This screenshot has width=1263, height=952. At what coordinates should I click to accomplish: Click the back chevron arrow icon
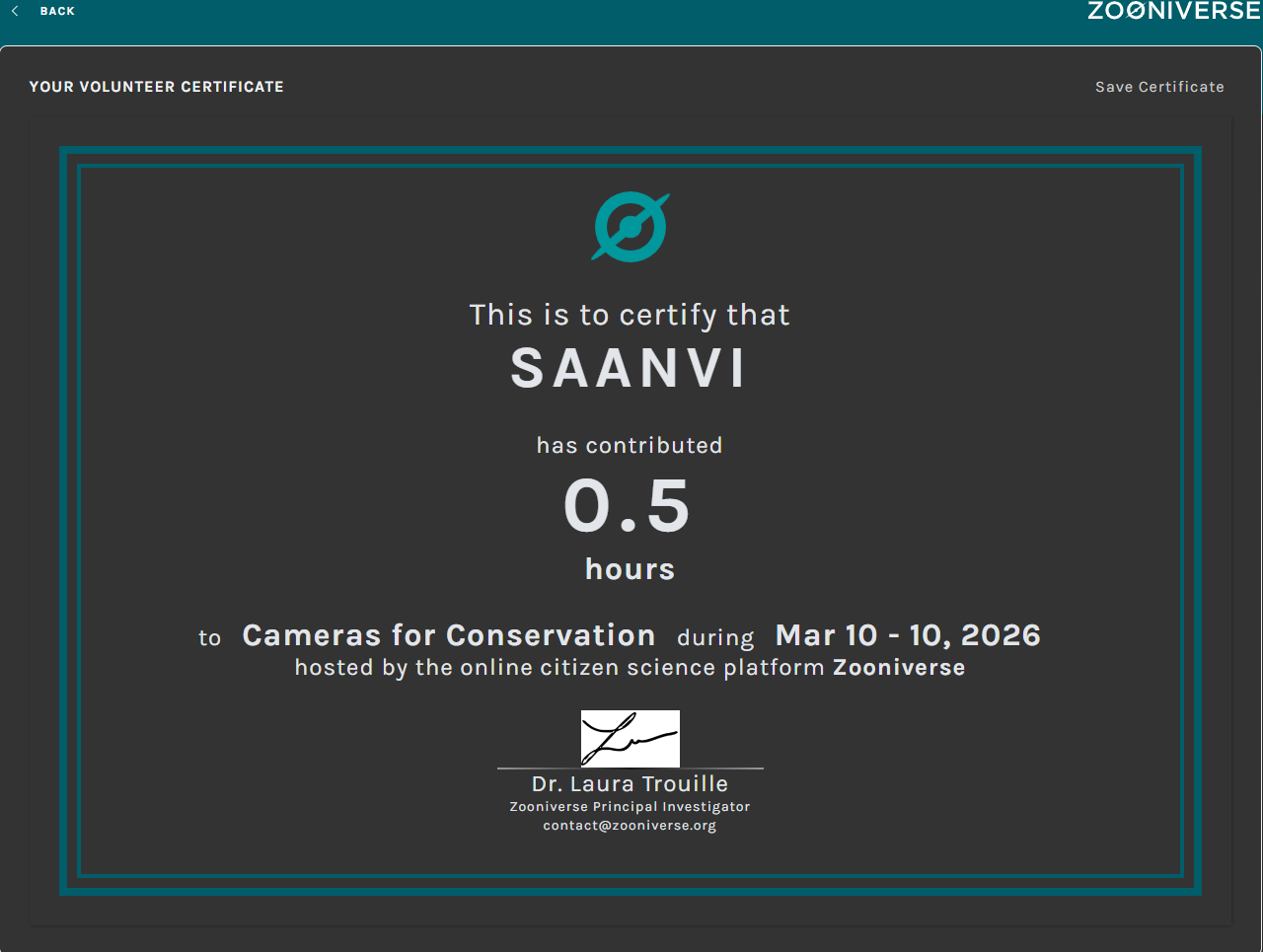(15, 11)
